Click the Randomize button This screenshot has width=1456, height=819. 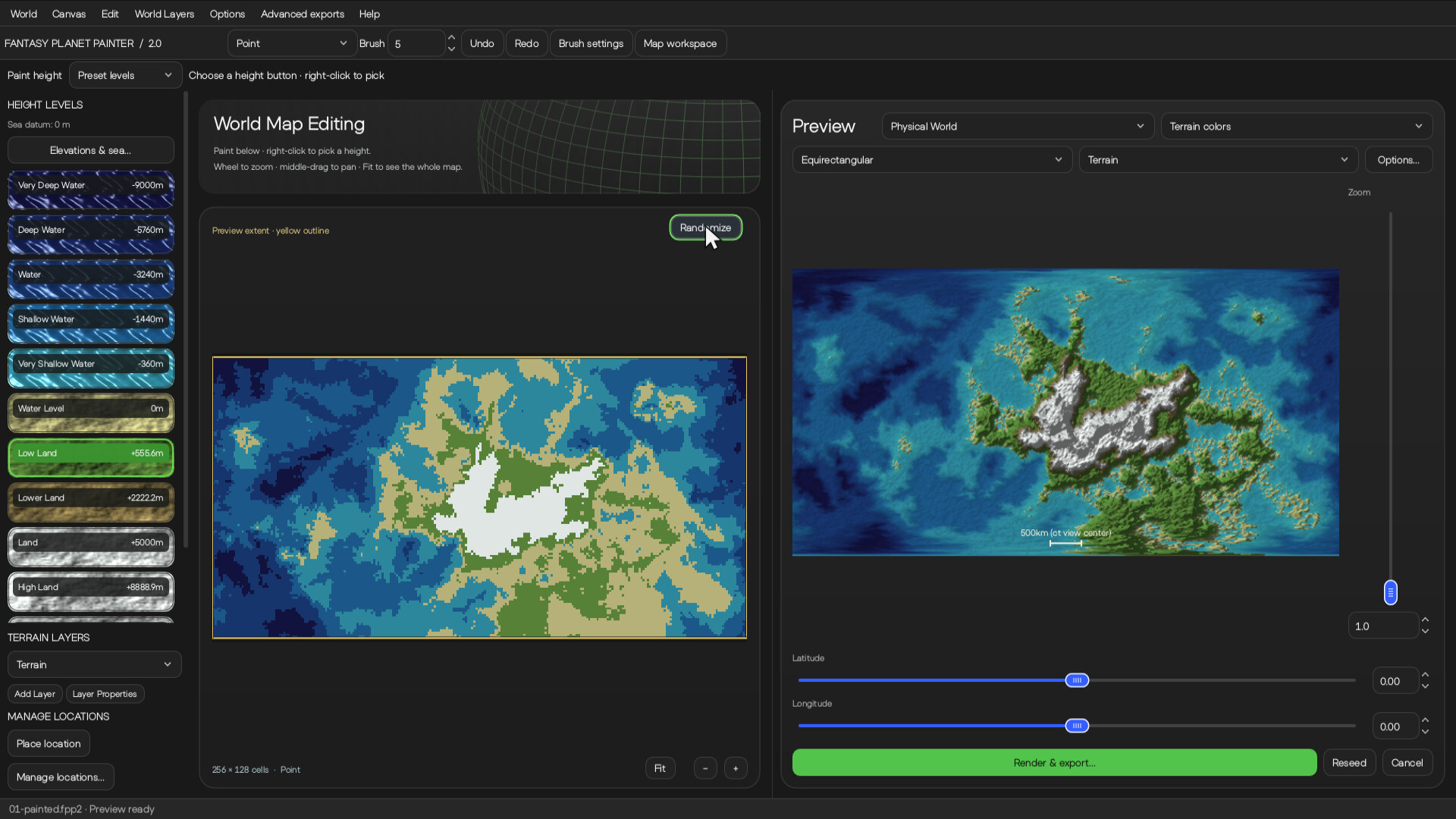705,227
